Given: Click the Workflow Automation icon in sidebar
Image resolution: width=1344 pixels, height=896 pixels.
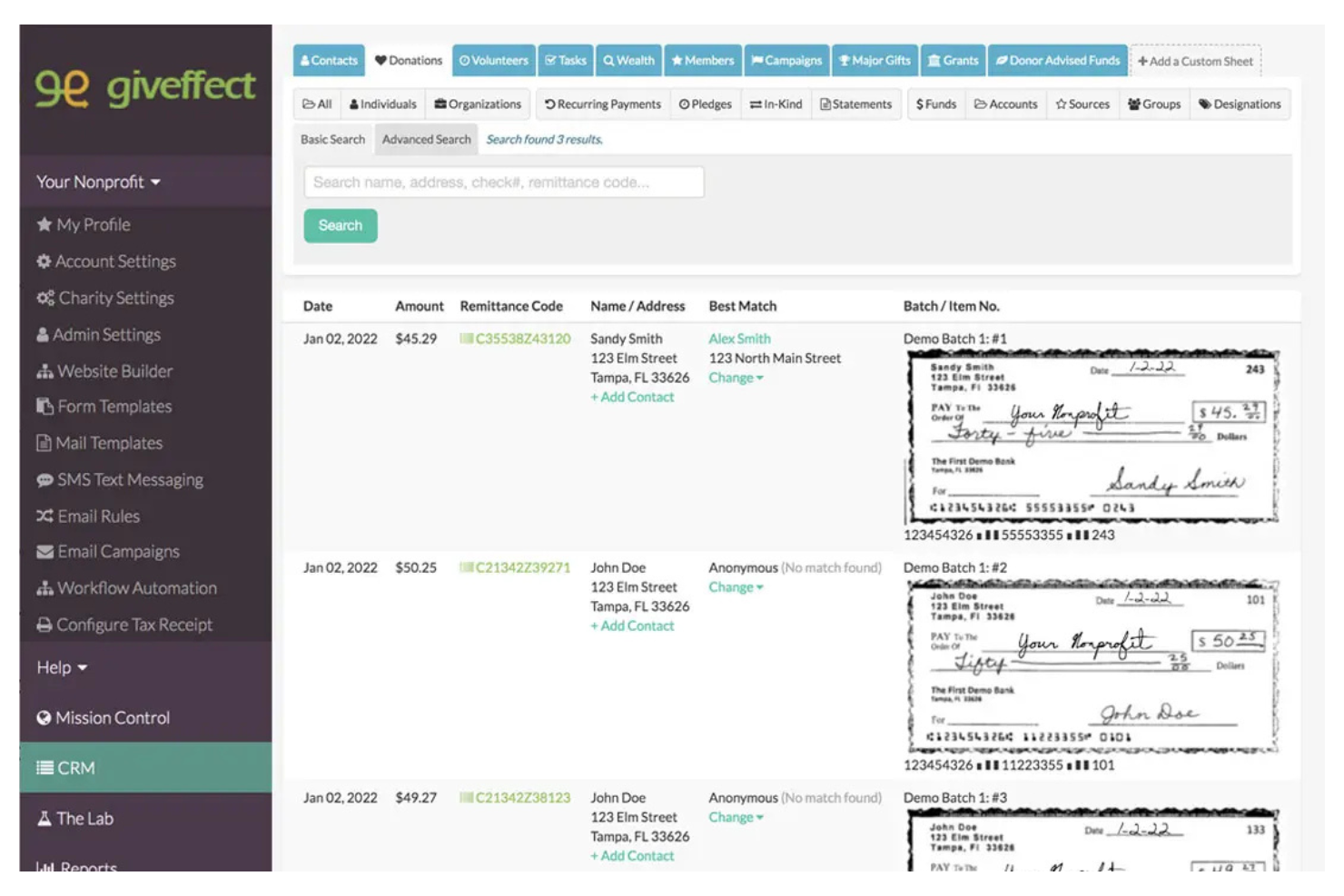Looking at the screenshot, I should pos(44,587).
